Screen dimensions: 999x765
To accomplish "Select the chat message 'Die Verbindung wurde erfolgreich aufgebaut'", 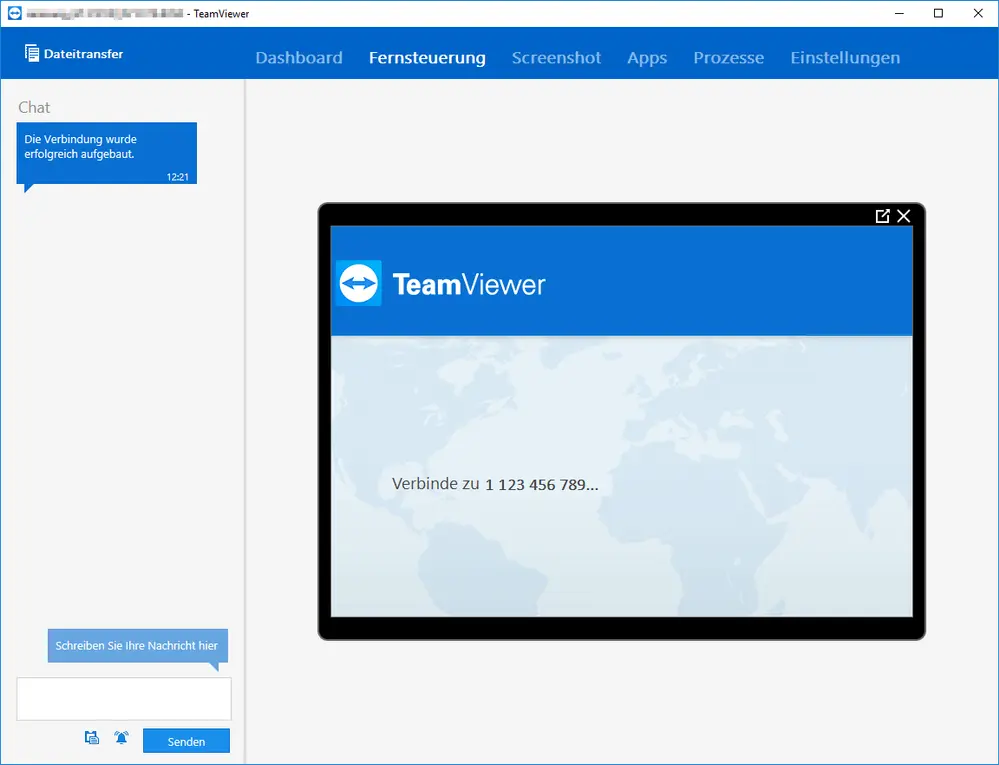I will pyautogui.click(x=106, y=153).
